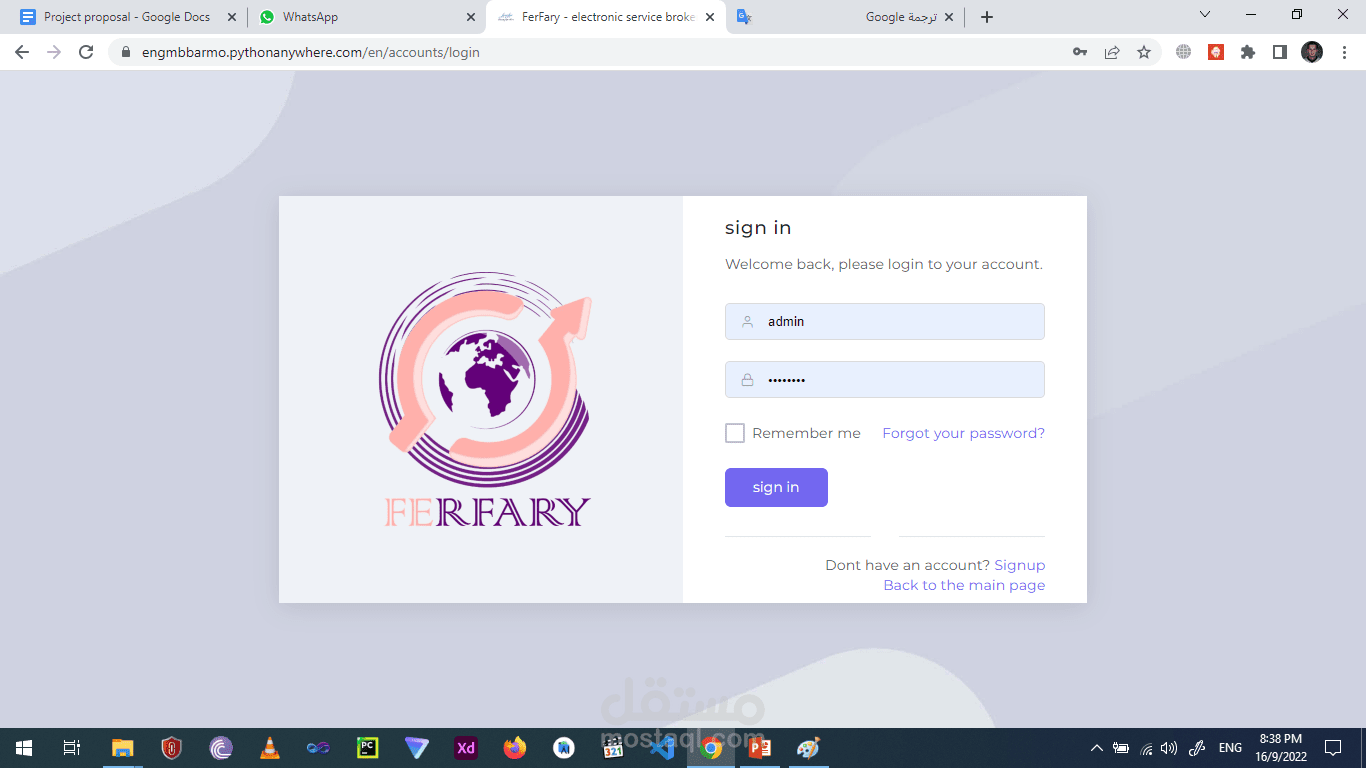Share this page using the share icon

1112,52
